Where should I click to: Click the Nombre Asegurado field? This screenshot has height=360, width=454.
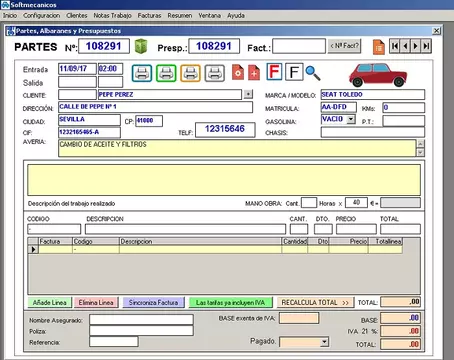pos(141,320)
